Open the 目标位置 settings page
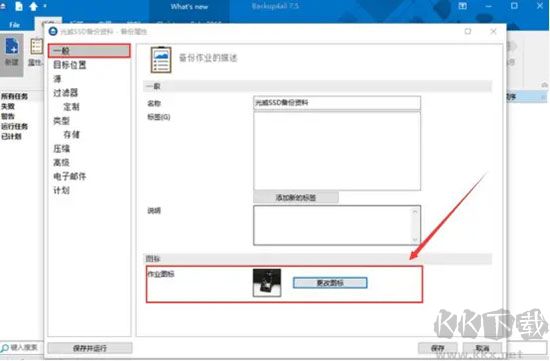Screen dimensions: 550x361 tap(69, 65)
